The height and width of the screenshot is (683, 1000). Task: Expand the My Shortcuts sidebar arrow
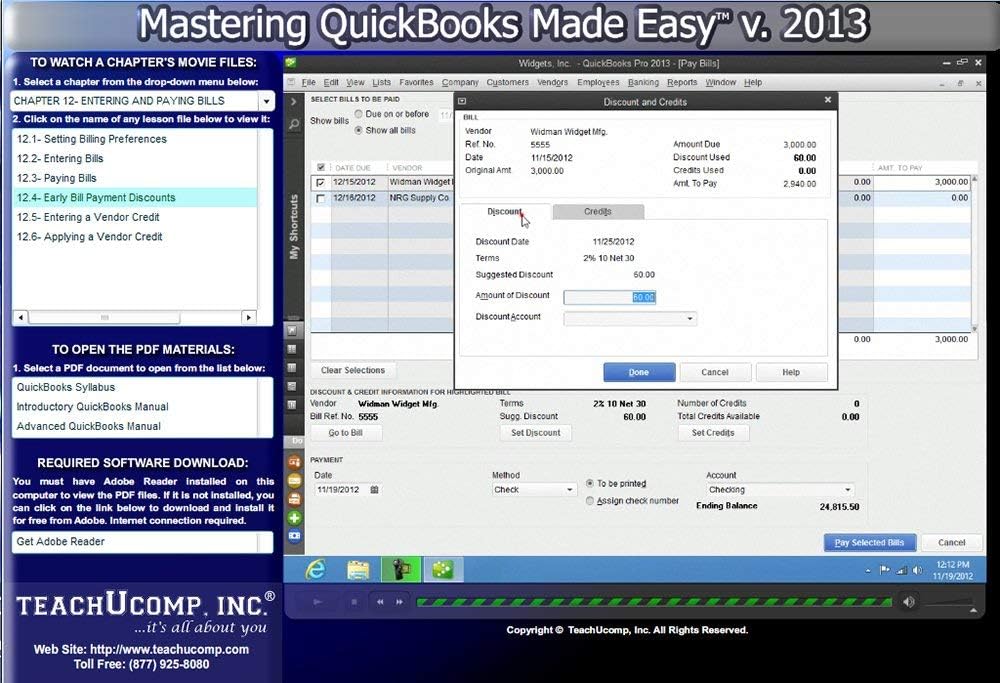[x=293, y=102]
